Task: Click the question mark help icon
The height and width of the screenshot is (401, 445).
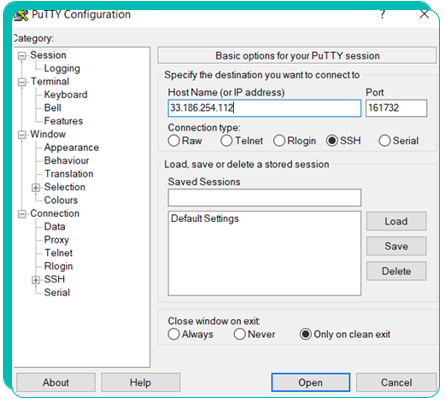Action: pyautogui.click(x=382, y=14)
